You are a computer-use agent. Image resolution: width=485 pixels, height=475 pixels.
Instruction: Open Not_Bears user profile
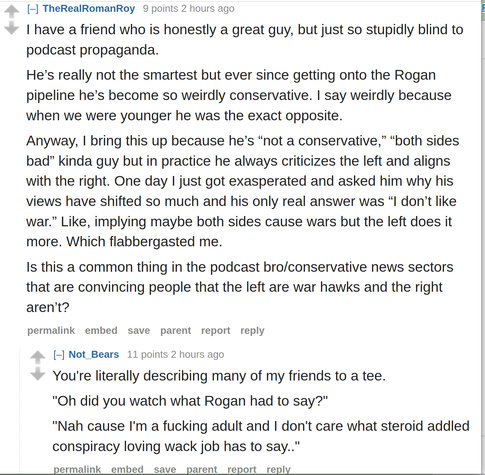click(x=94, y=354)
